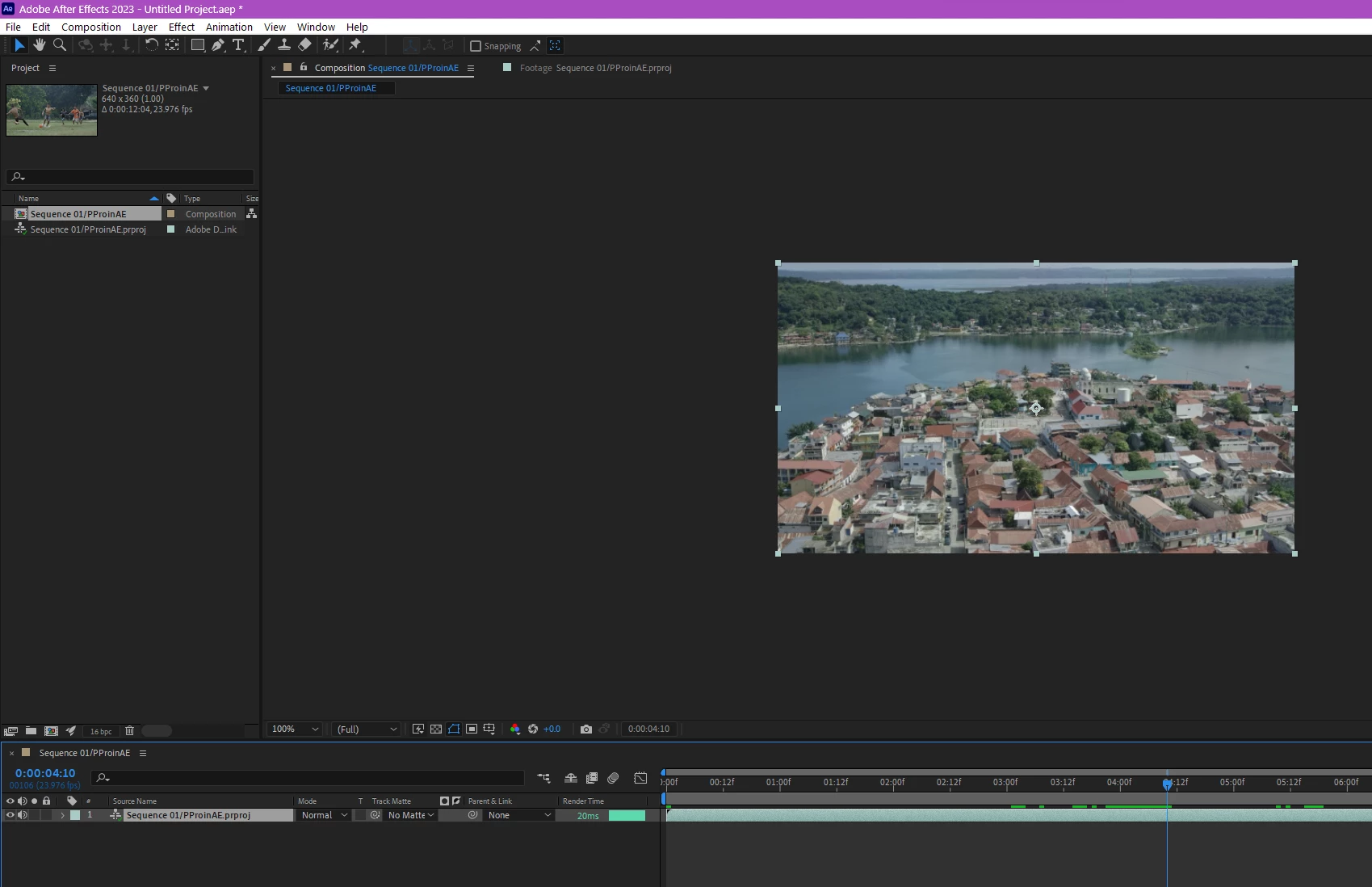Image resolution: width=1372 pixels, height=887 pixels.
Task: Open the (Full) resolution dropdown
Action: 367,729
